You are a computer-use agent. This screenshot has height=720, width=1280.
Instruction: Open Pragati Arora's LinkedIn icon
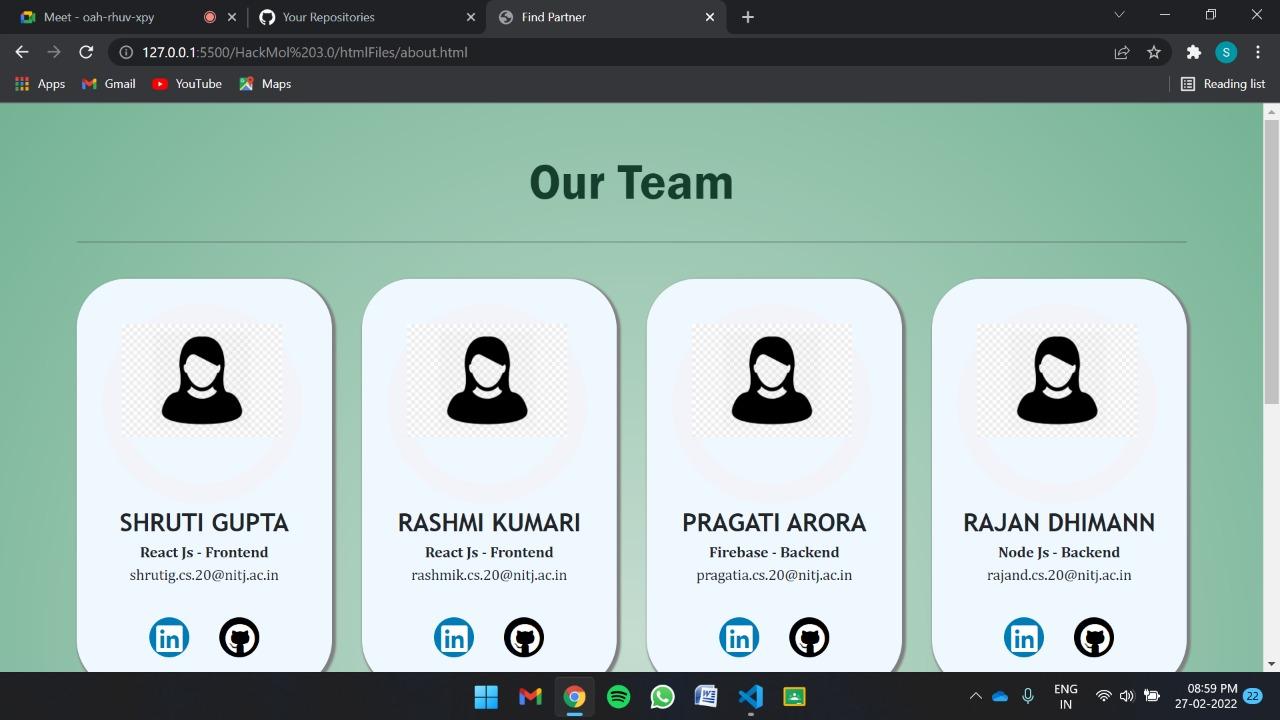click(x=739, y=637)
